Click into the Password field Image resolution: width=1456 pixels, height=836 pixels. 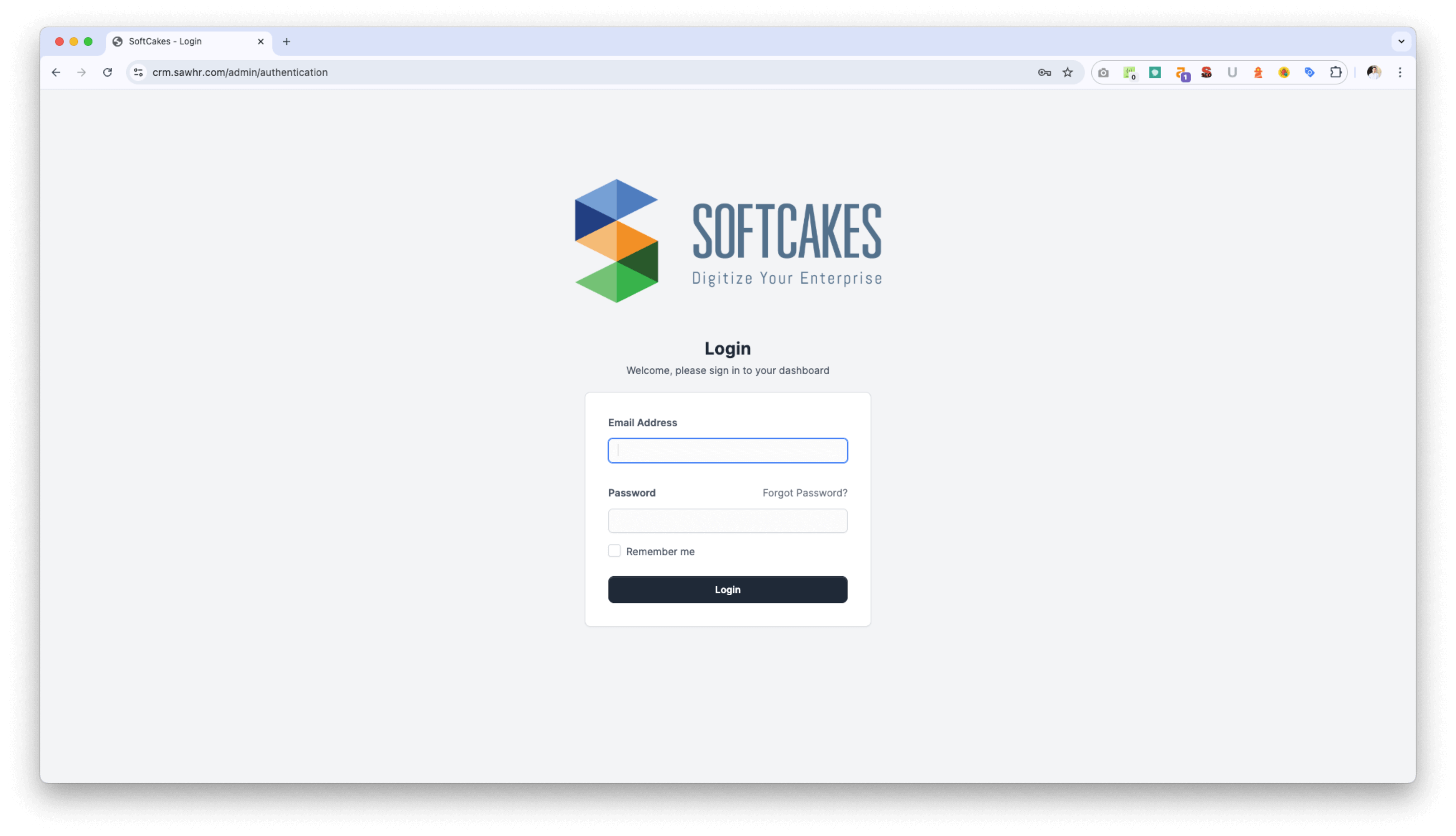pyautogui.click(x=727, y=521)
